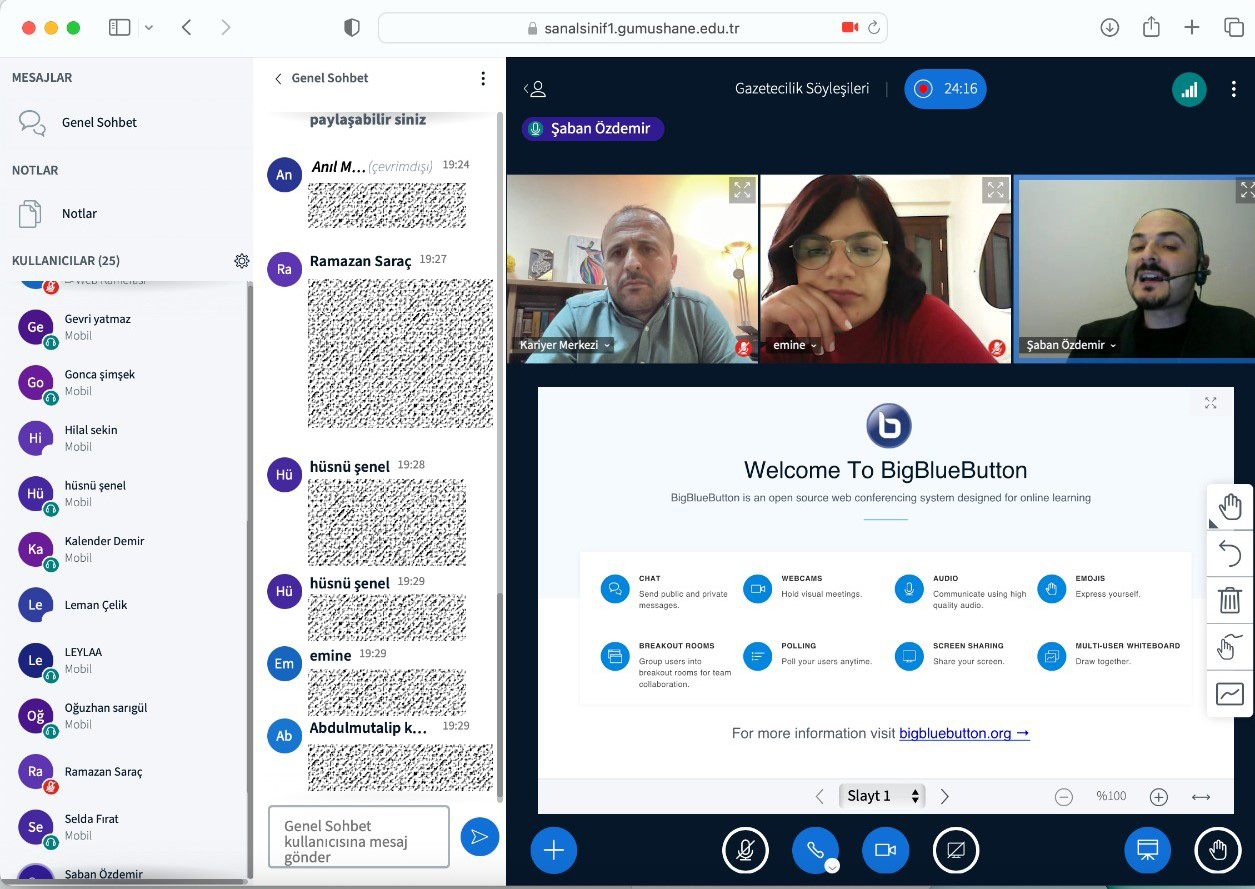Toggle screen sharing

click(955, 850)
